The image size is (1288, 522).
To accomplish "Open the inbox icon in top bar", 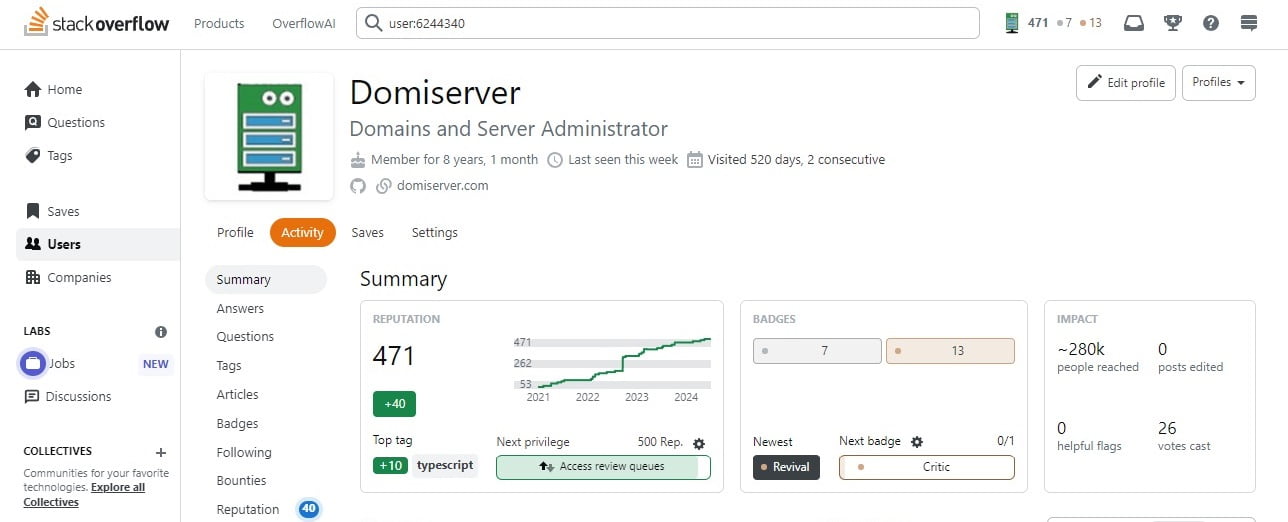I will (x=1134, y=23).
